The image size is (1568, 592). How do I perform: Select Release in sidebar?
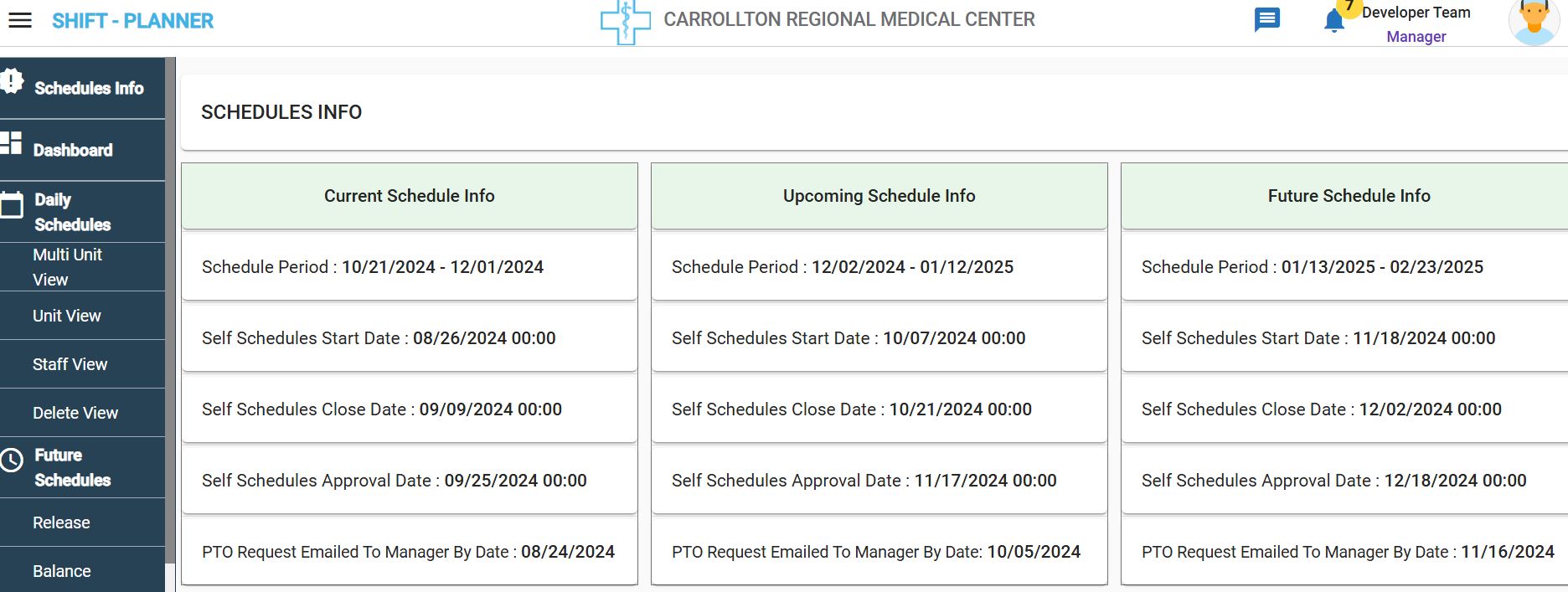pos(61,523)
